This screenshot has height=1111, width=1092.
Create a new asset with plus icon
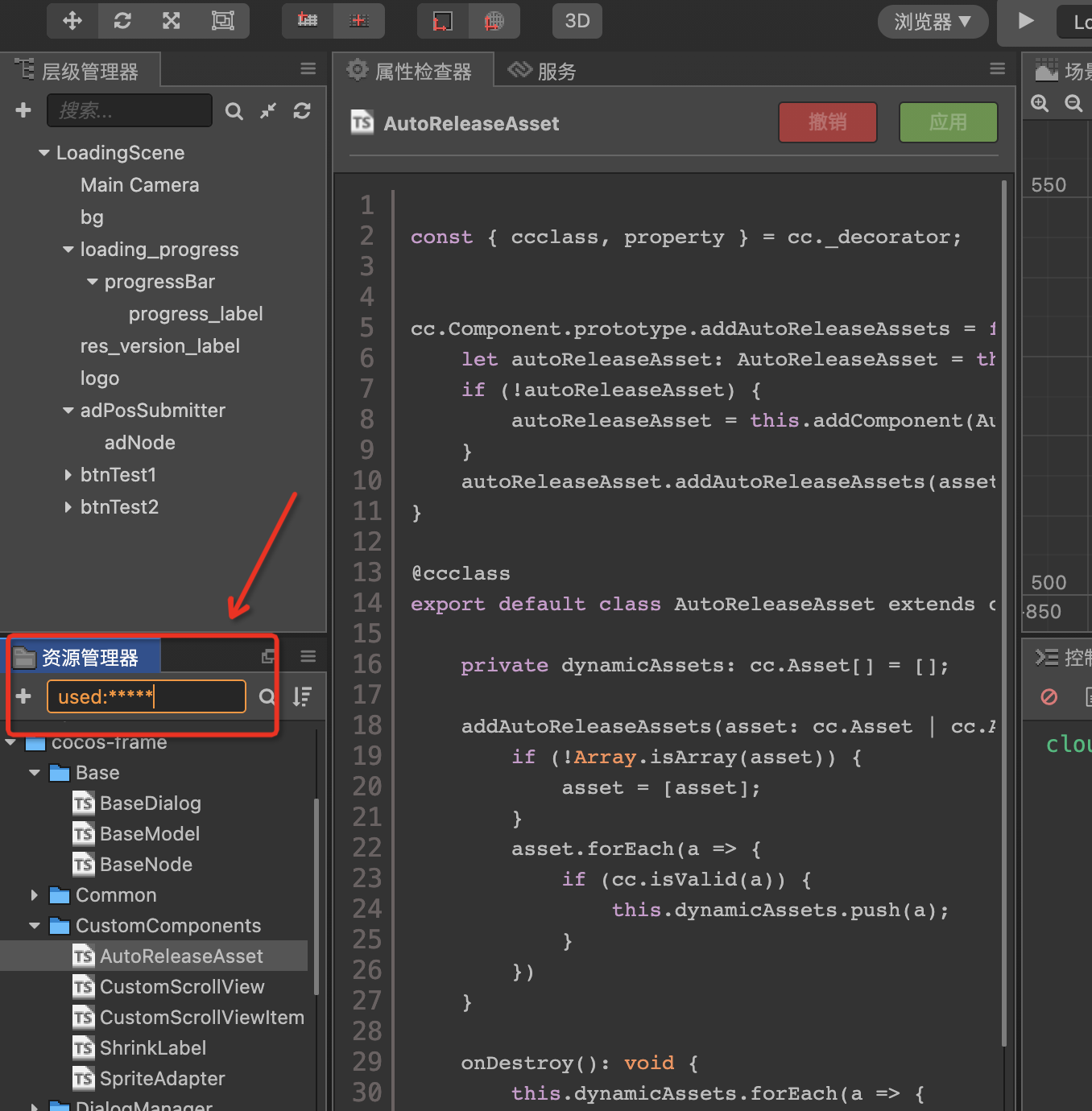coord(23,696)
